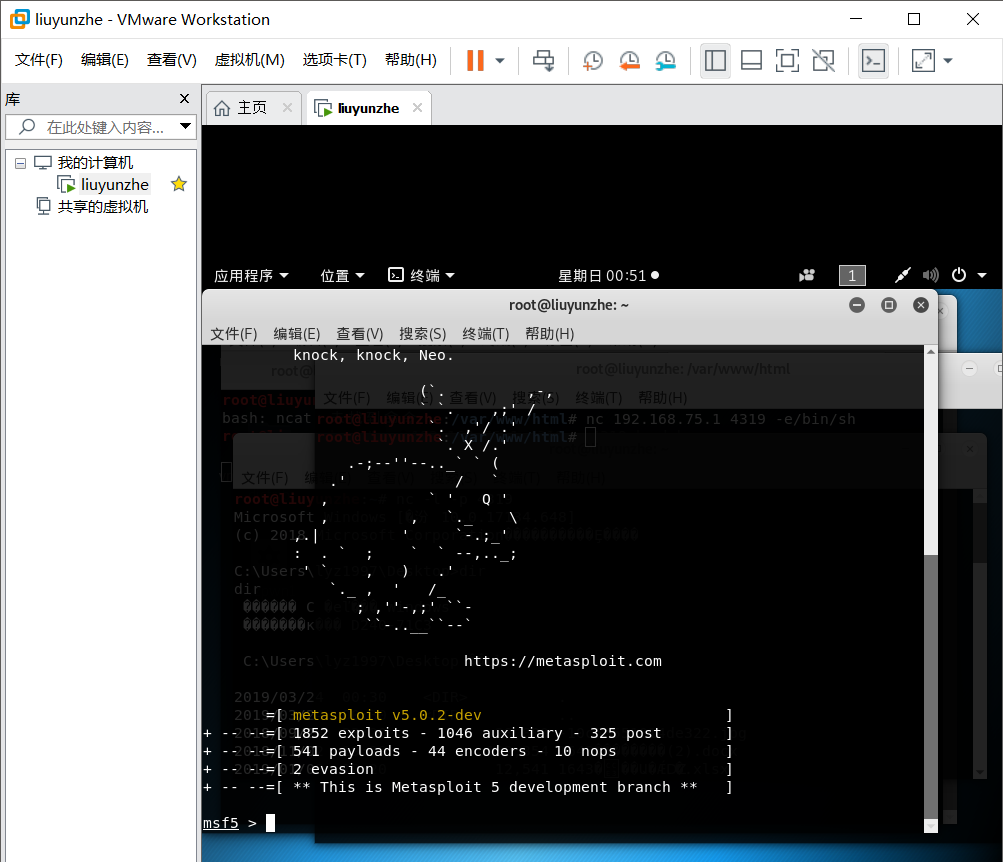Viewport: 1003px width, 862px height.
Task: Toggle the library sidebar panel
Action: [x=715, y=61]
